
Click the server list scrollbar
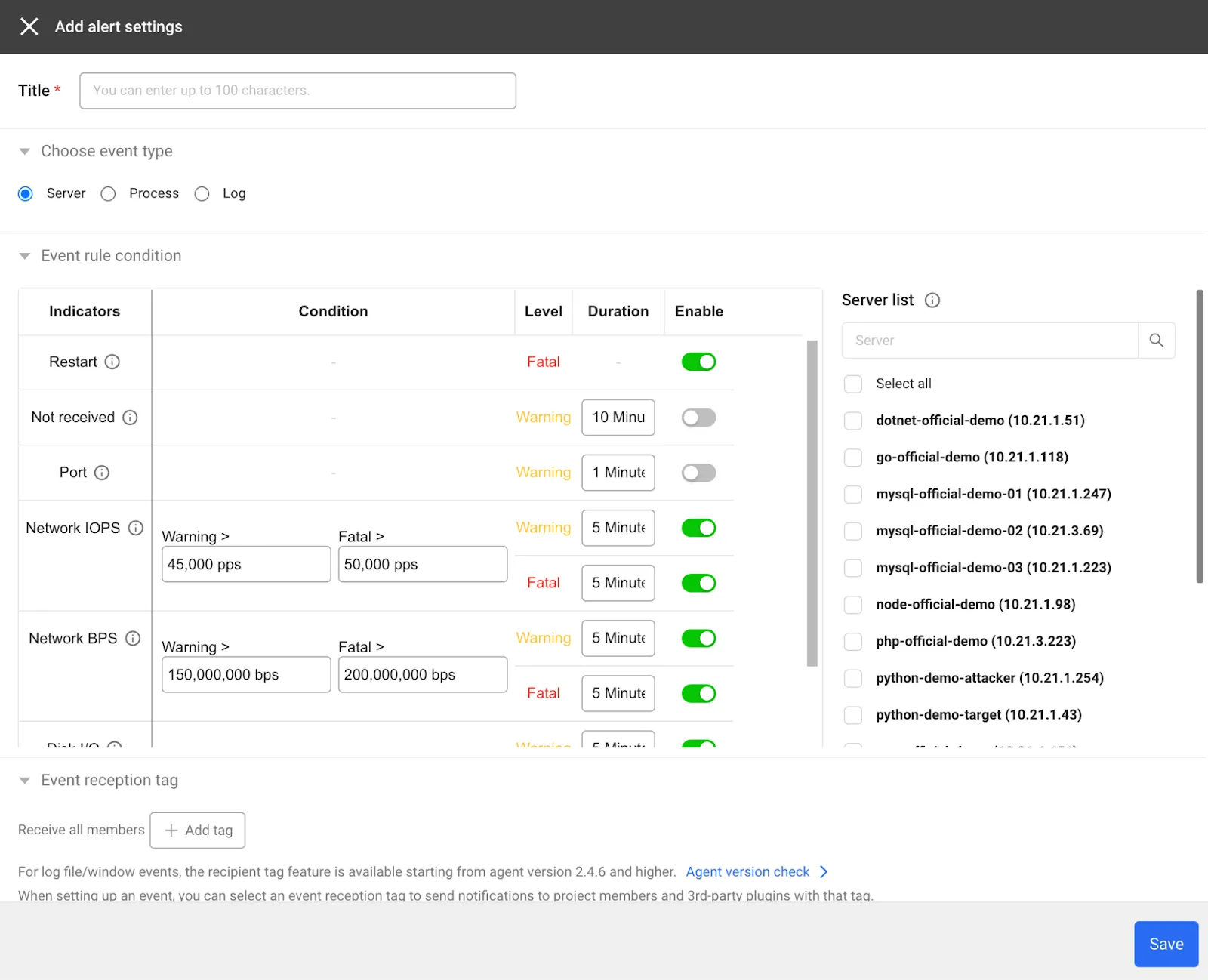click(x=1200, y=436)
